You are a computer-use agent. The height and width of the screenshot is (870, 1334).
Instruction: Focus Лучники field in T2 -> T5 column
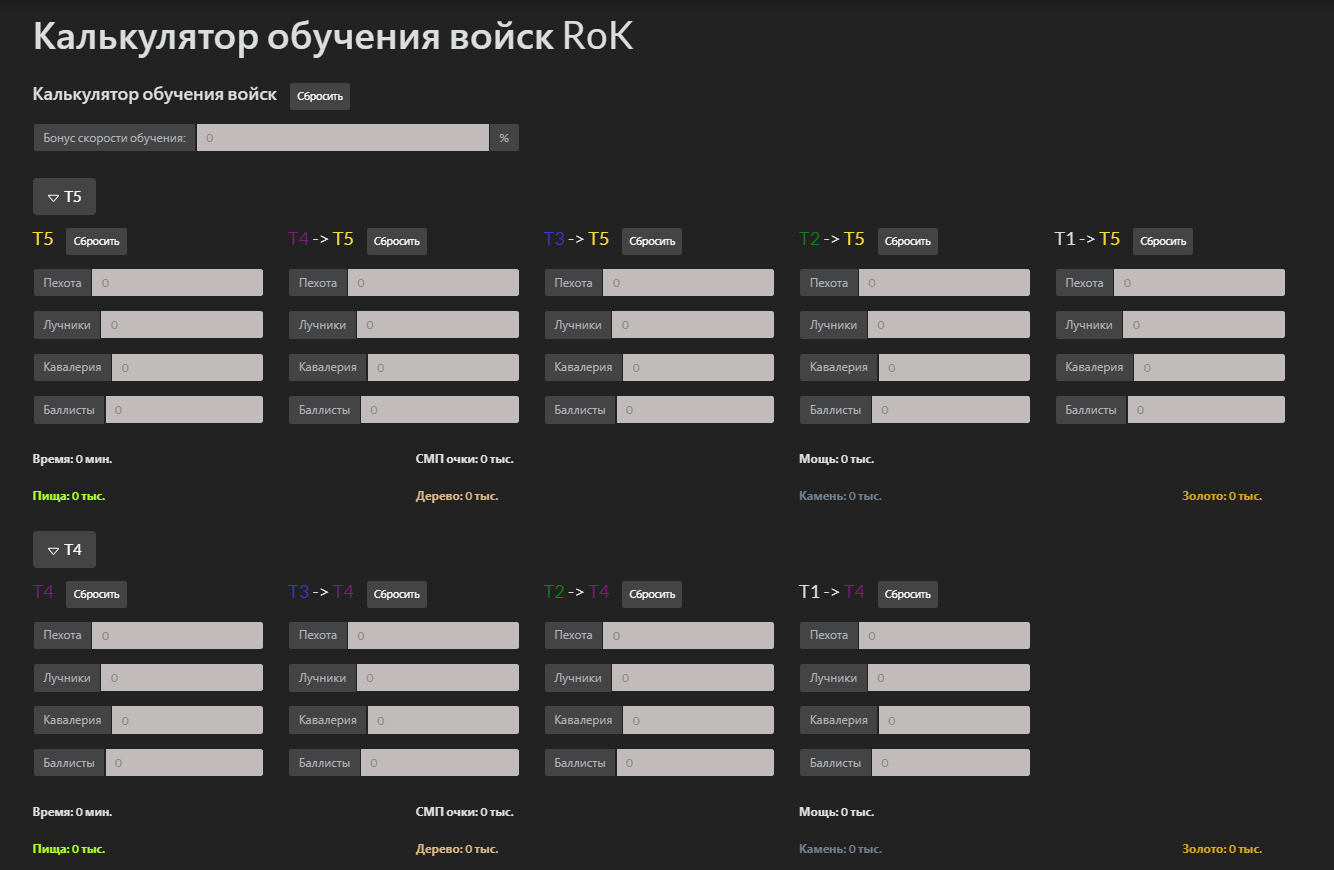pos(949,325)
